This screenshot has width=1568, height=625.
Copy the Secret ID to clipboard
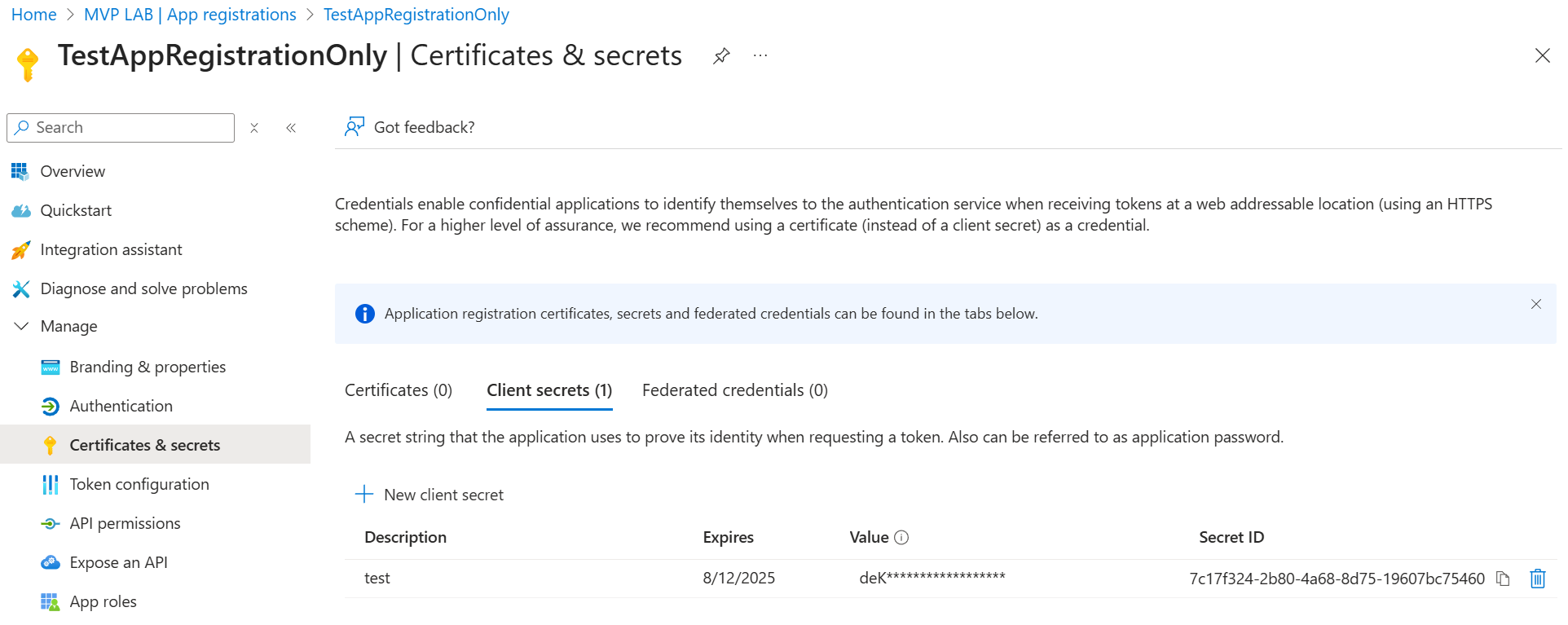click(x=1503, y=579)
